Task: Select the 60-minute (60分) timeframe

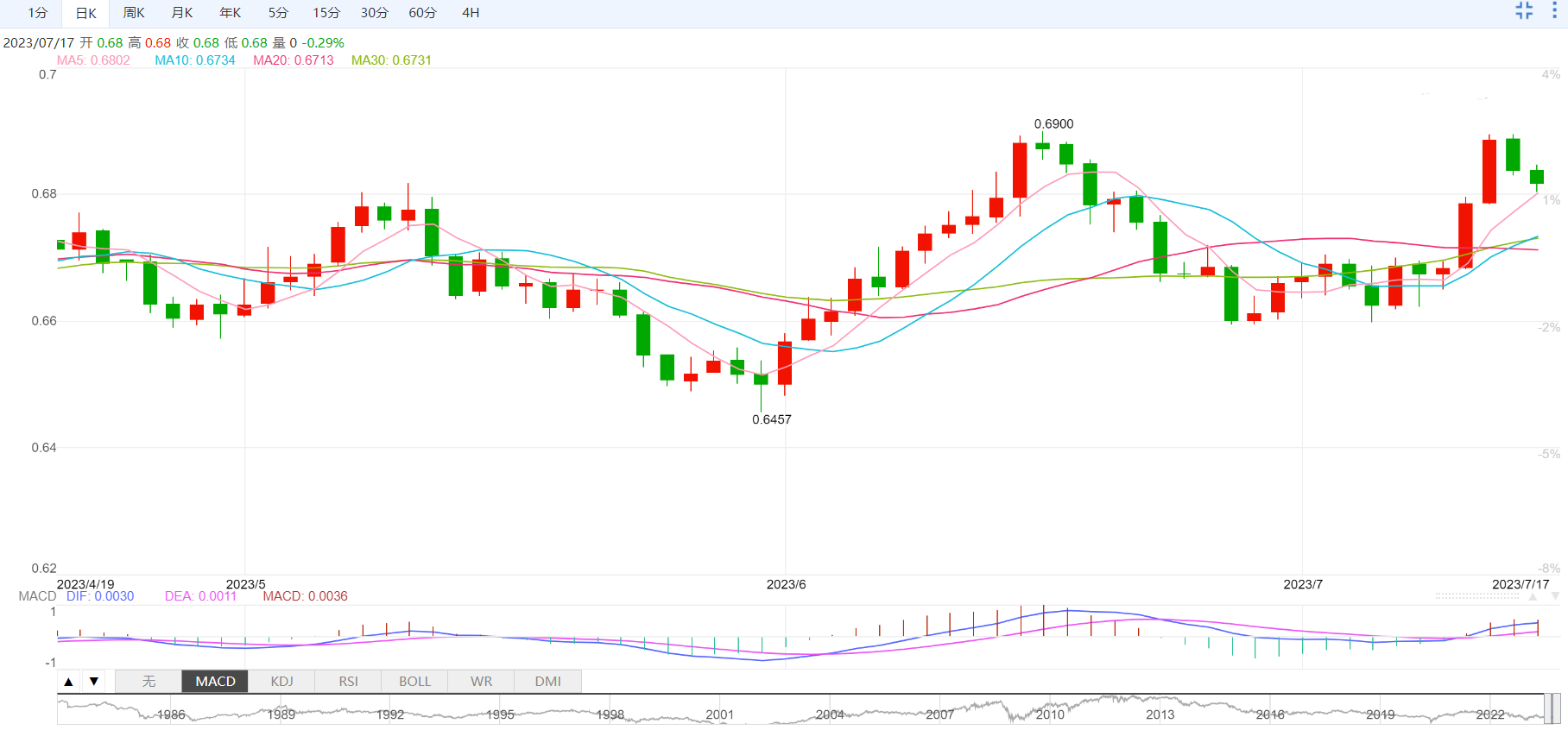Action: 422,13
